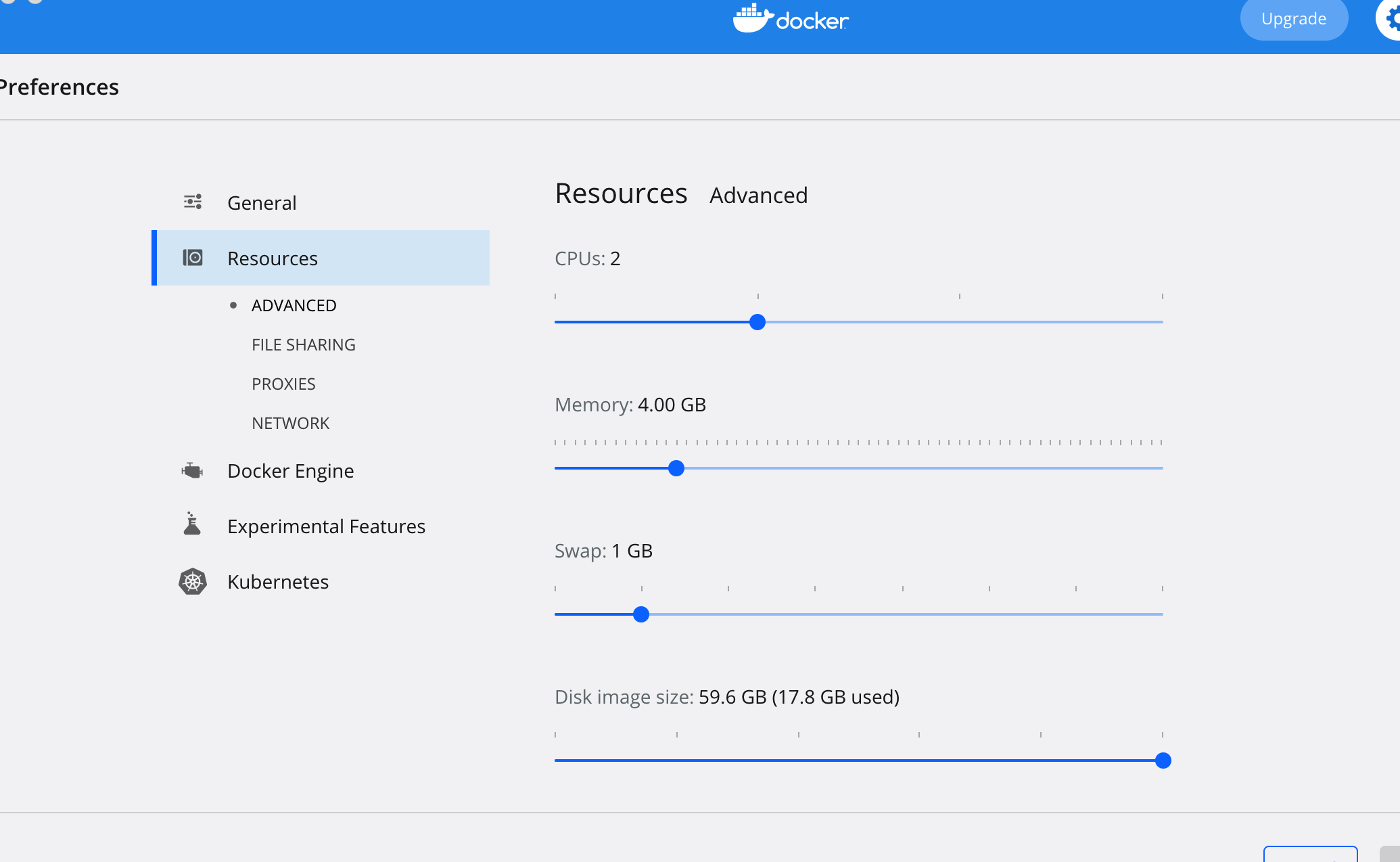Click the Docker whale logo
Screen dimensions: 1400x862
click(x=791, y=18)
